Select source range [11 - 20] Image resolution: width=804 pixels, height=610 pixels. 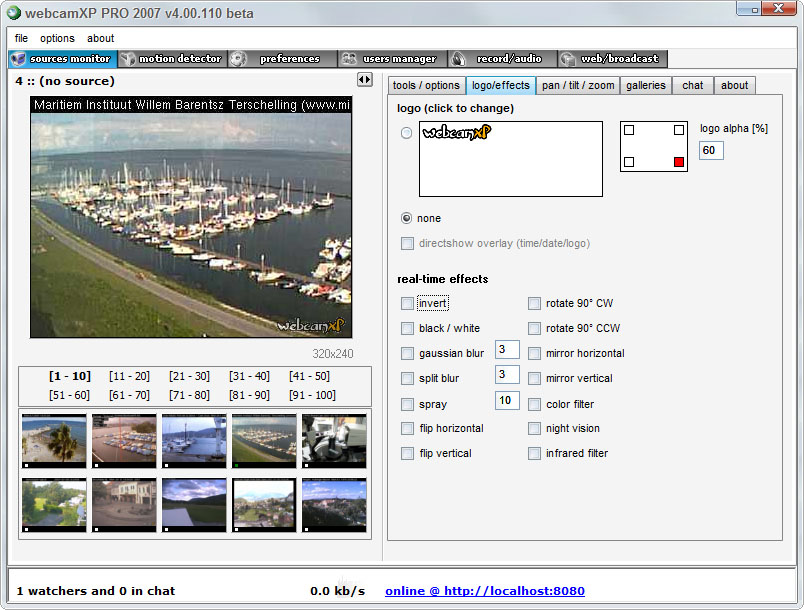click(129, 376)
